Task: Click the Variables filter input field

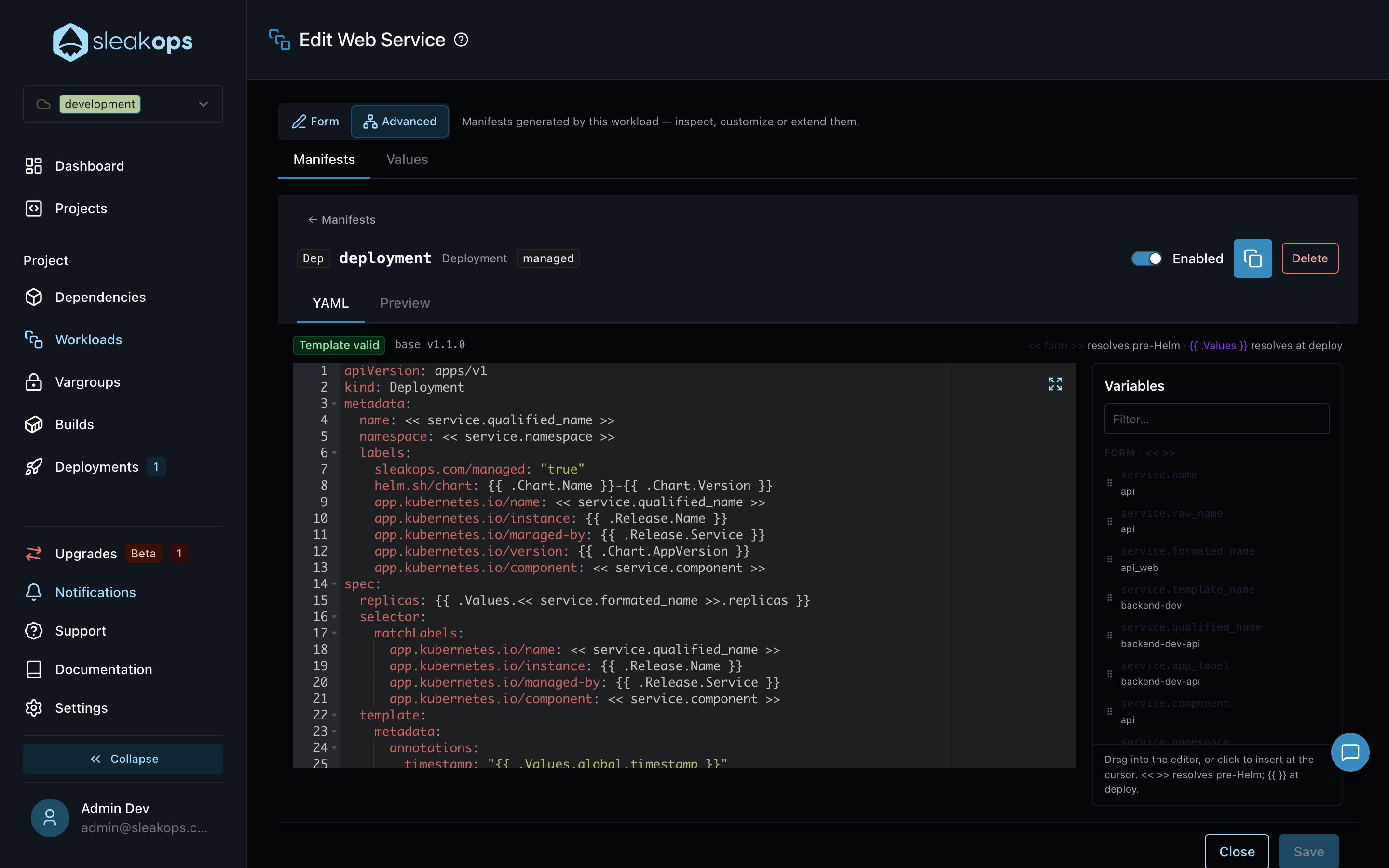Action: [1217, 419]
